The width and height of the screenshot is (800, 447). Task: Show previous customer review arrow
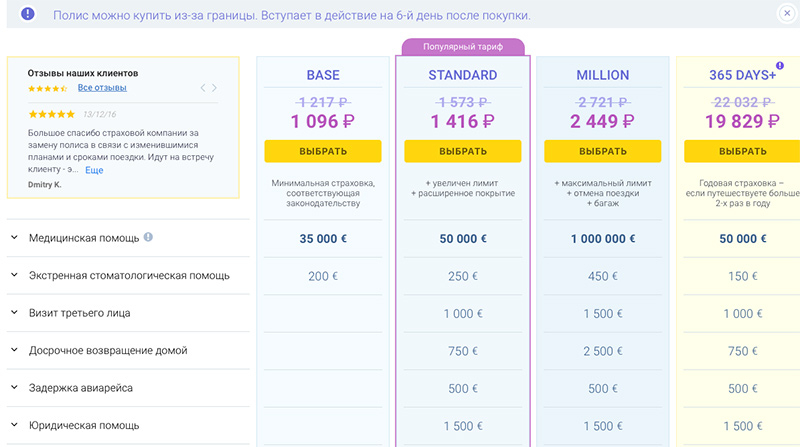click(x=202, y=88)
